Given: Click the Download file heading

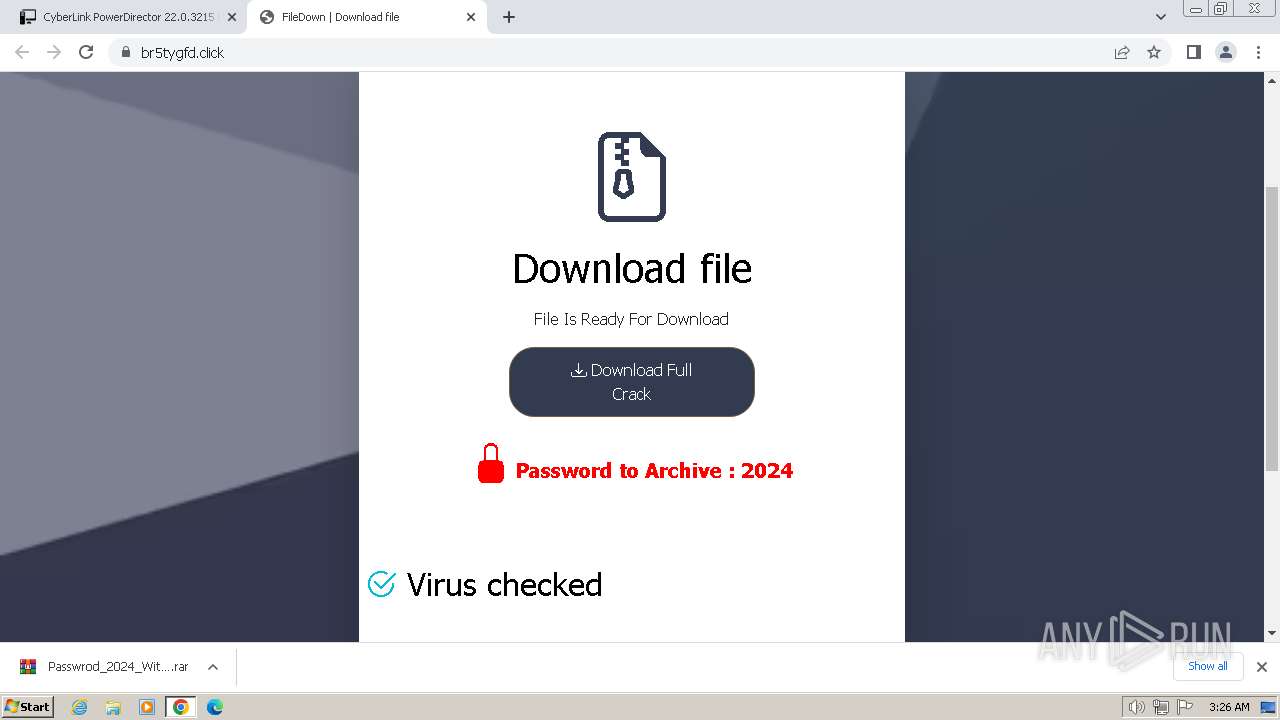Looking at the screenshot, I should pyautogui.click(x=632, y=268).
